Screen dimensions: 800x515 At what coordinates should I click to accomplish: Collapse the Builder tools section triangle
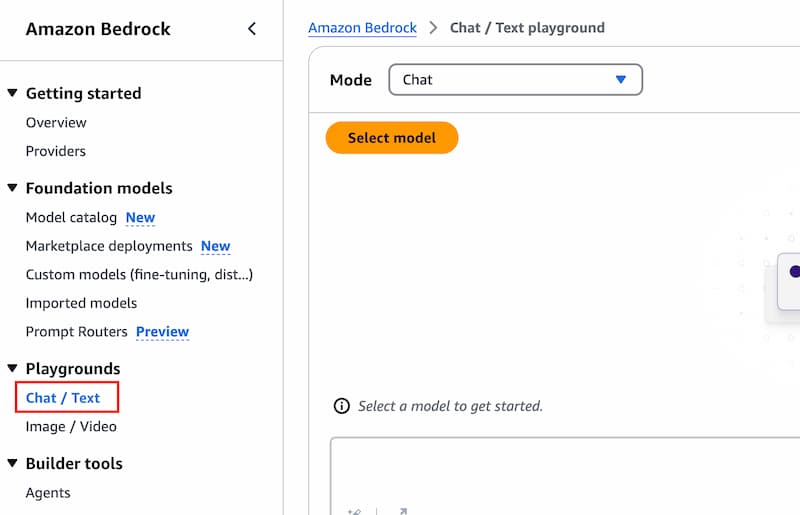point(13,463)
